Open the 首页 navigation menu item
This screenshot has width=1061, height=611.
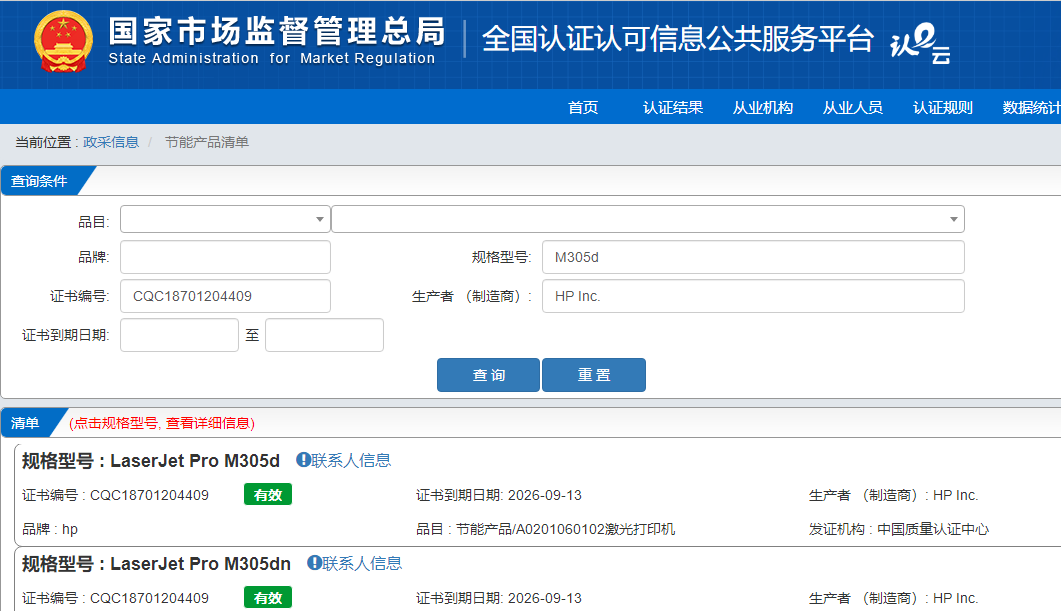[x=583, y=108]
